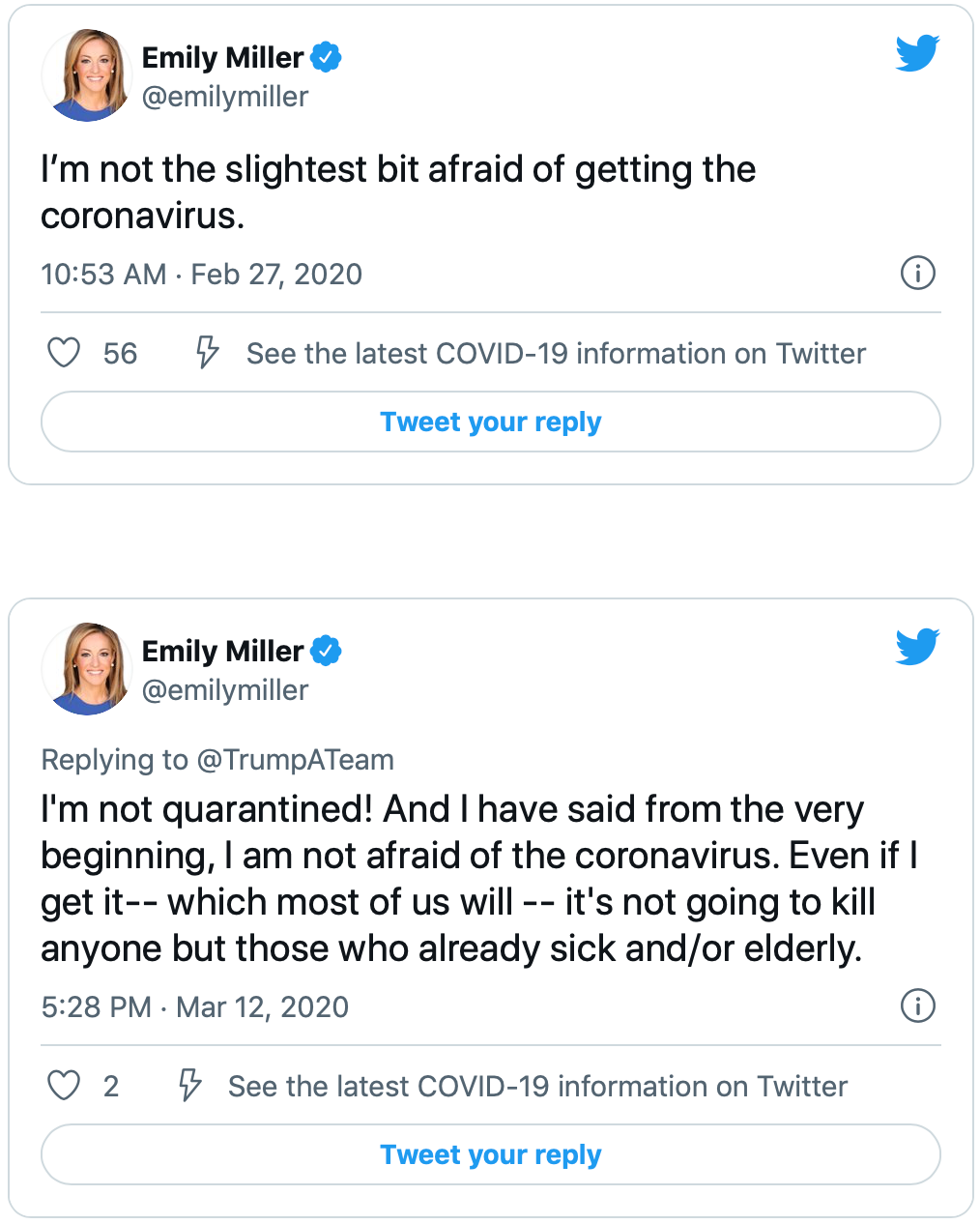Open info icon on Feb 27 tweet
Image resolution: width=980 pixels, height=1224 pixels.
click(x=917, y=273)
